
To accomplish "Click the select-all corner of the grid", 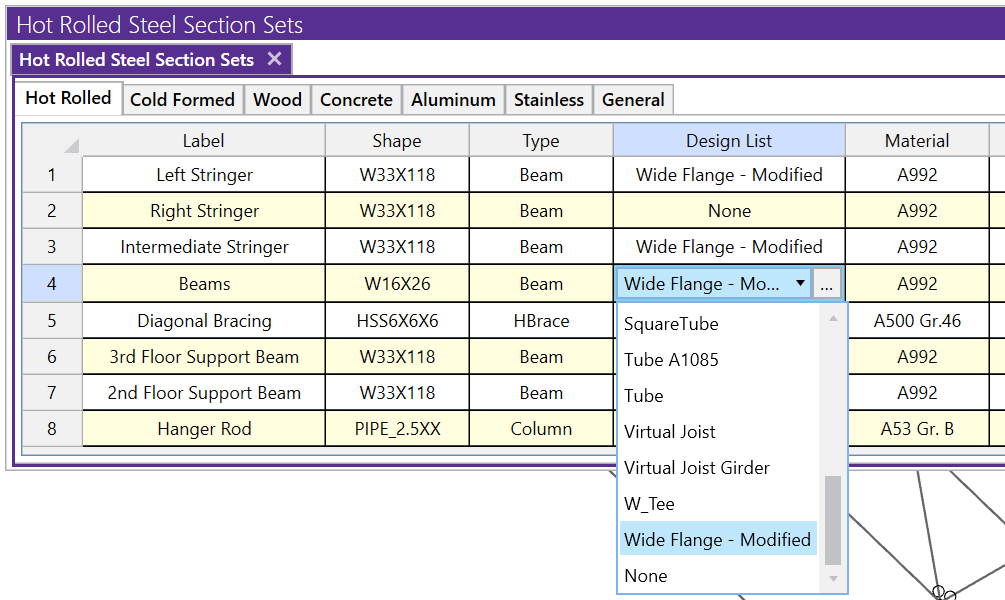I will click(52, 141).
